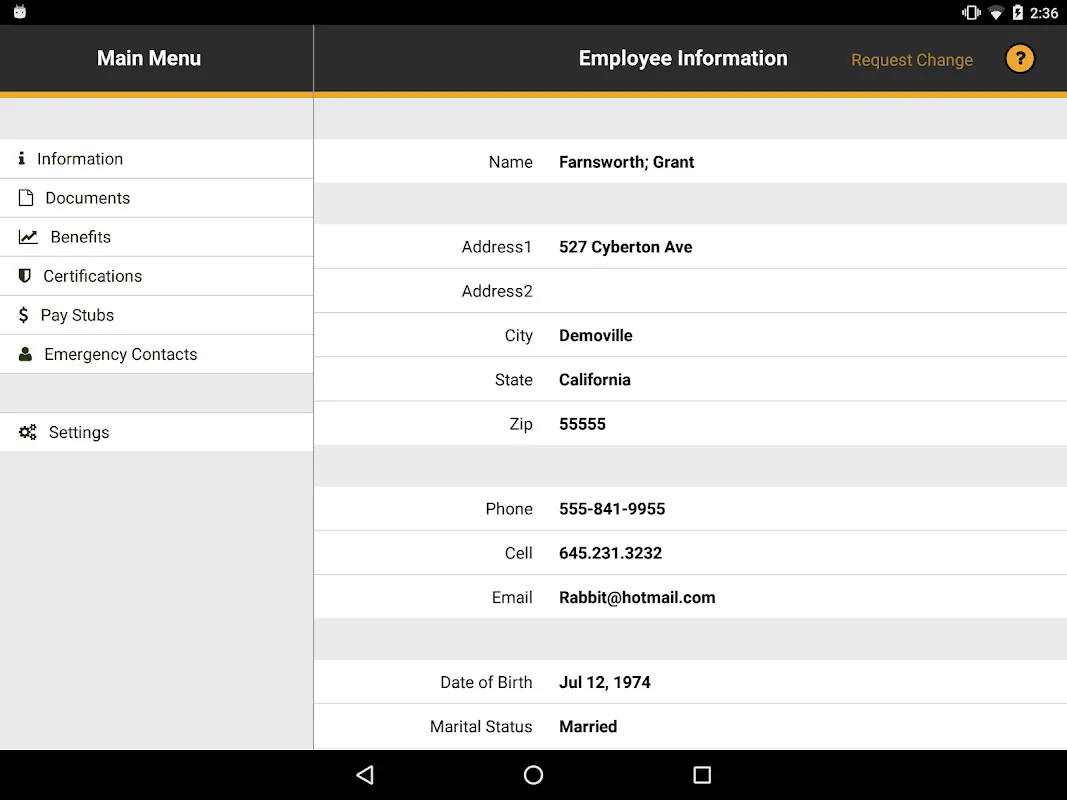
Task: Click the Phone field label
Action: 509,509
